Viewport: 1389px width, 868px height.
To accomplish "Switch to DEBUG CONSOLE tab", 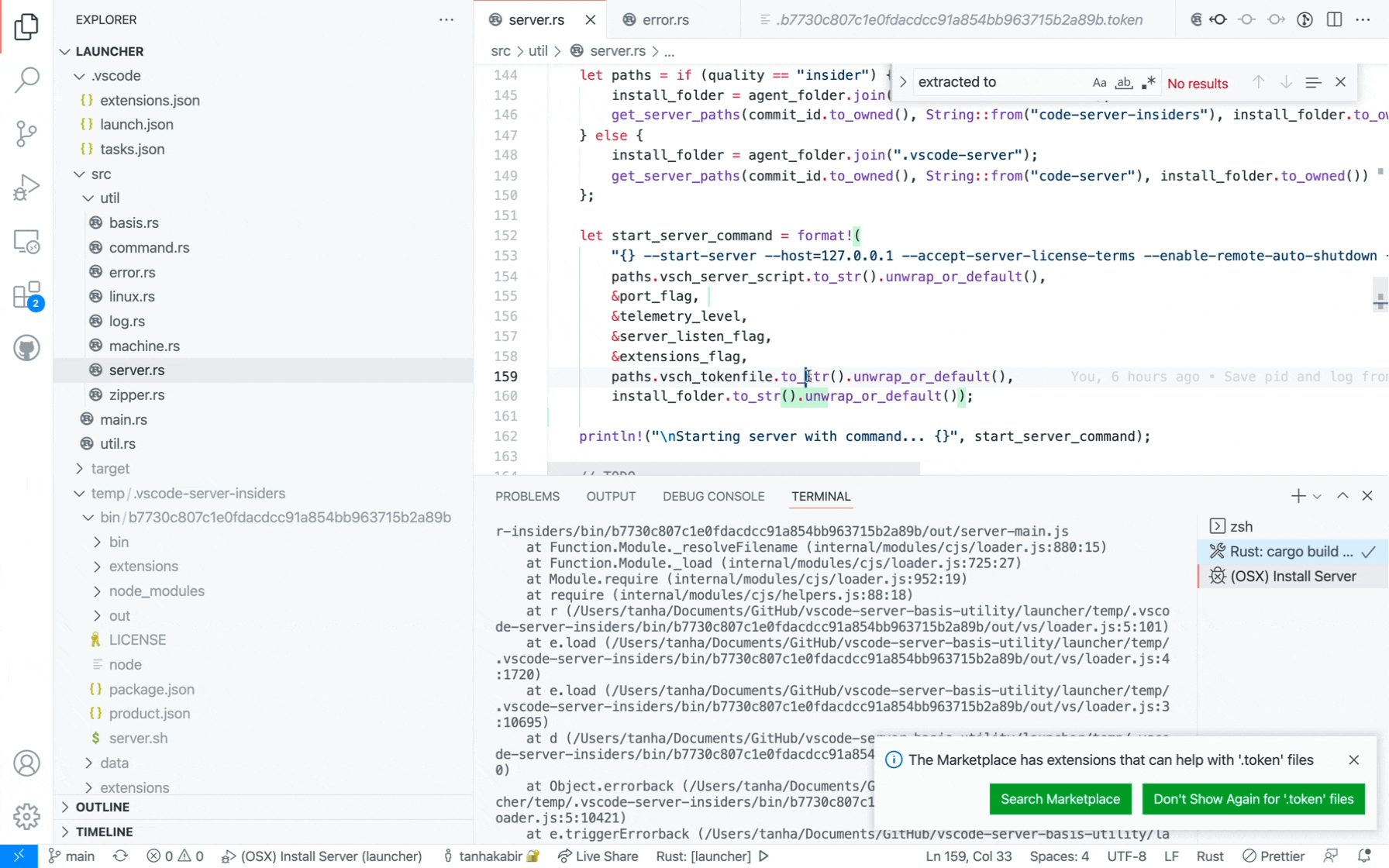I will pos(713,497).
